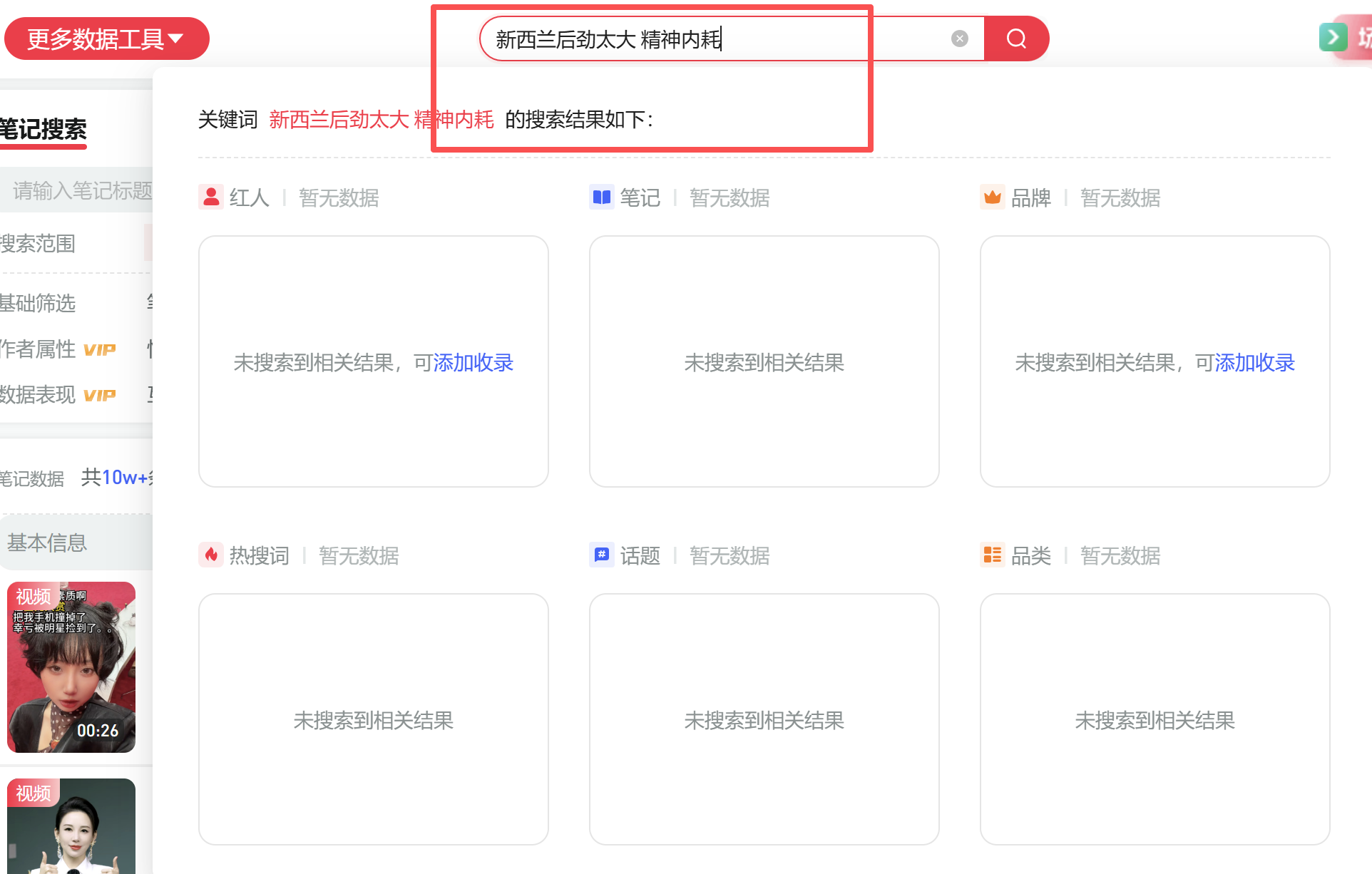1372x874 pixels.
Task: Open the 00:26 video thumbnail
Action: [71, 667]
